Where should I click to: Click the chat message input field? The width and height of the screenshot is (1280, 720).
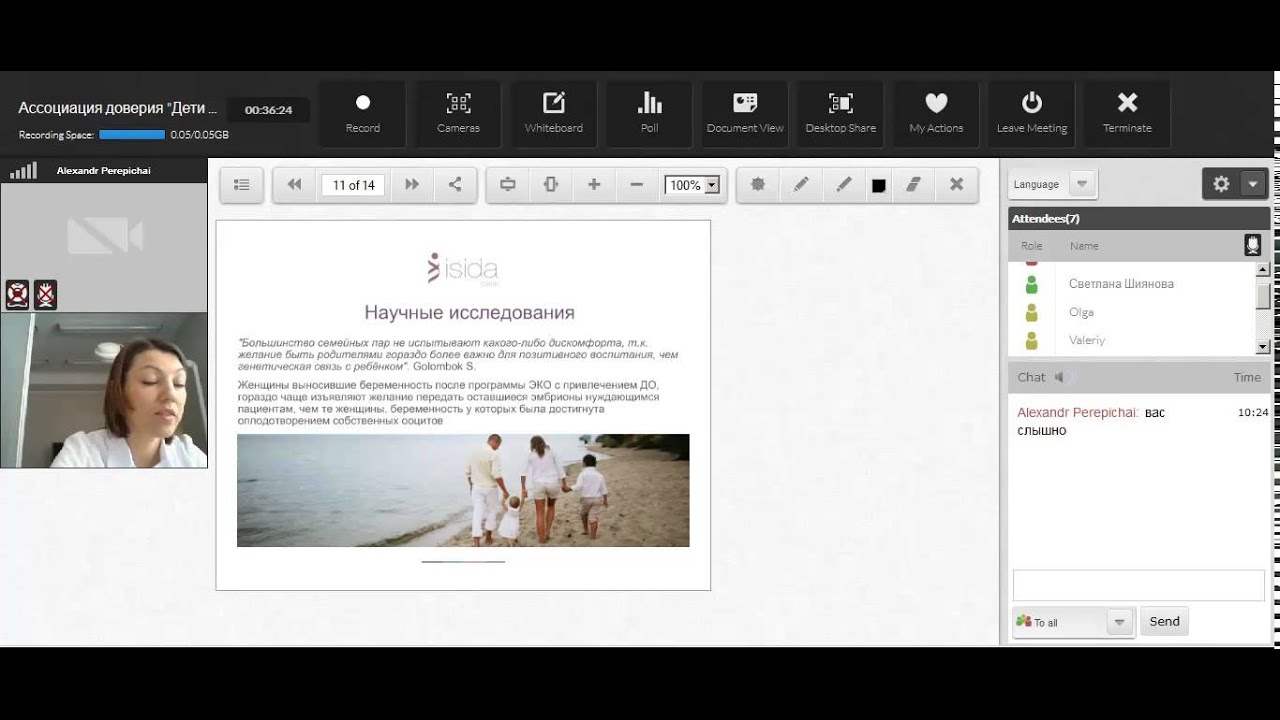coord(1139,585)
